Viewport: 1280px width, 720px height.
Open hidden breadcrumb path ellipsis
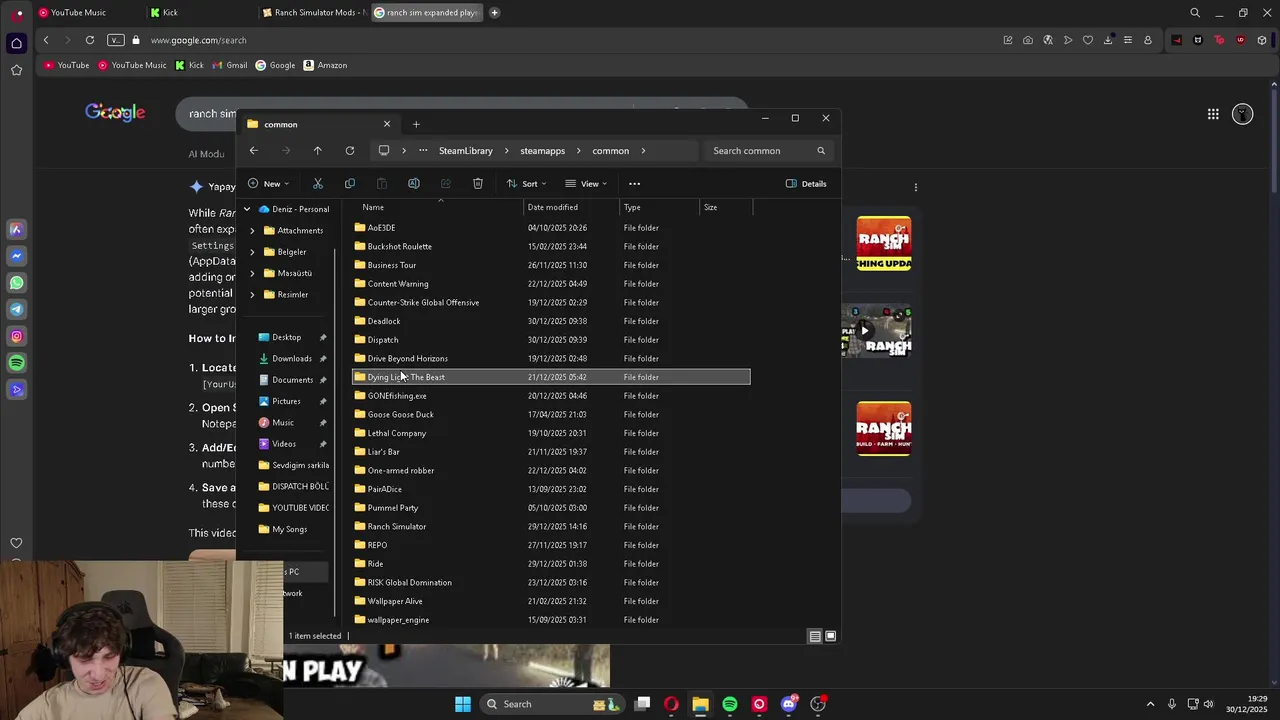click(423, 150)
